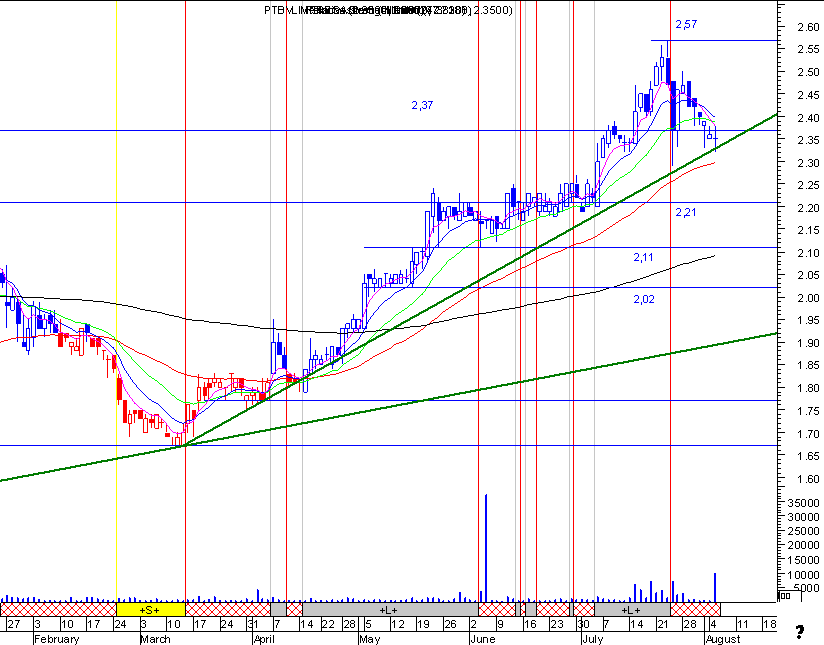Click the overlapping chart title text at top
Viewport: 824px width, 645px height.
coord(388,10)
